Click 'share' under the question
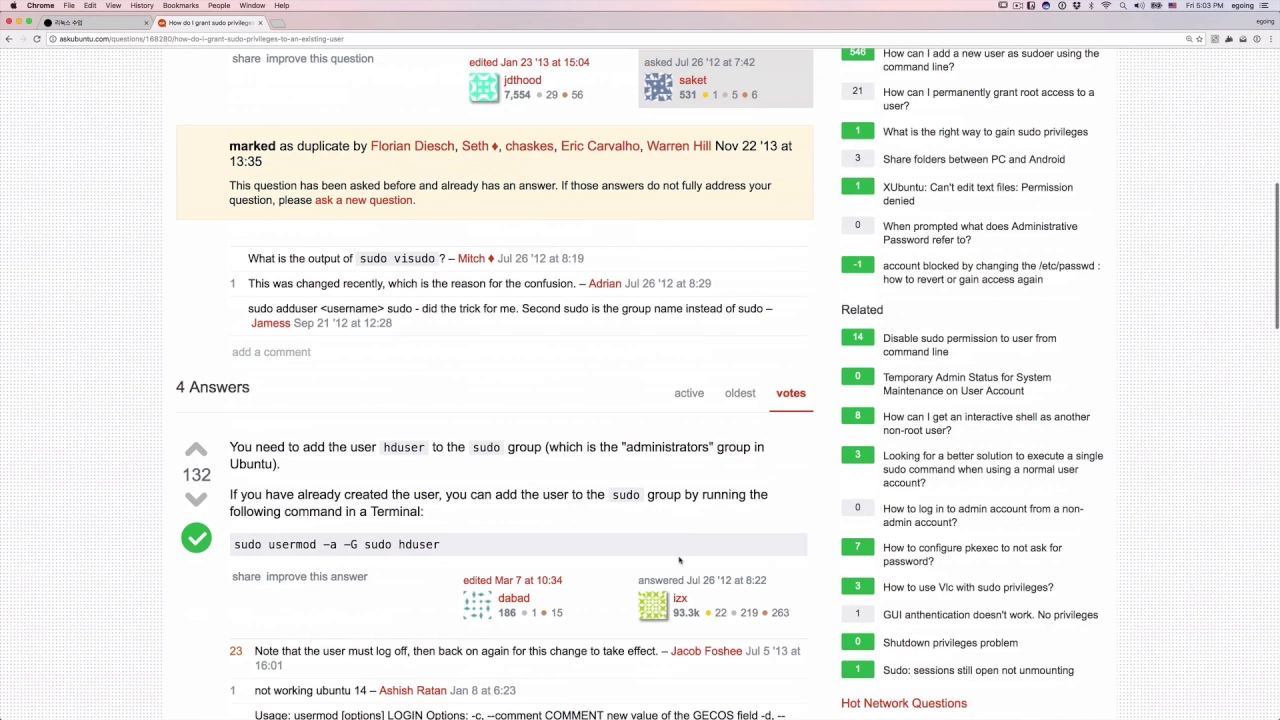 point(246,59)
